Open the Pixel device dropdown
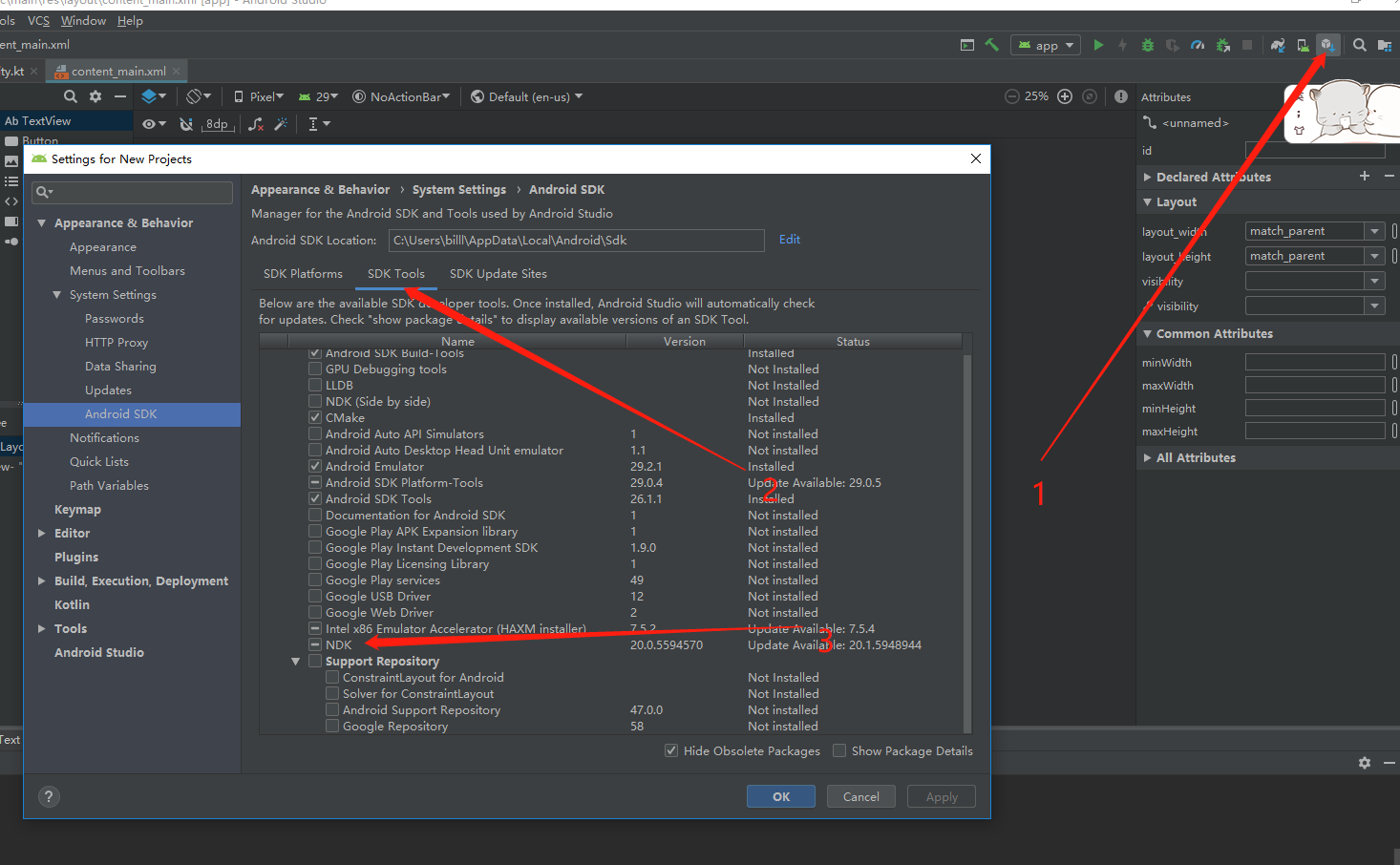The image size is (1400, 865). click(259, 96)
